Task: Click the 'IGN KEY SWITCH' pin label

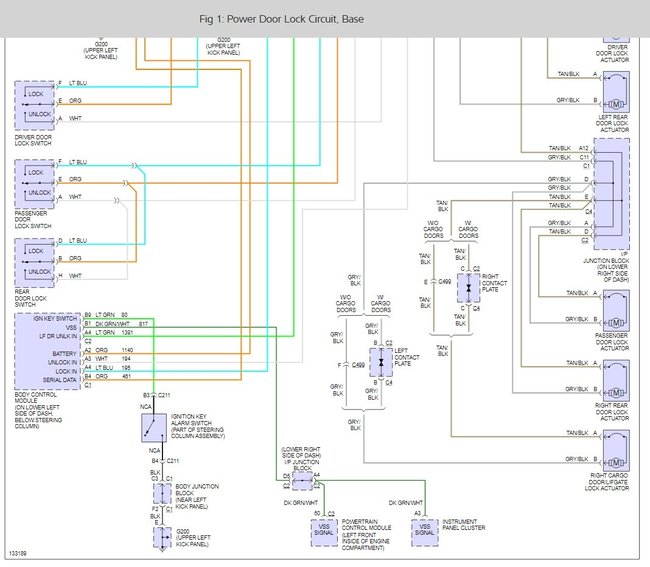Action: pyautogui.click(x=55, y=318)
